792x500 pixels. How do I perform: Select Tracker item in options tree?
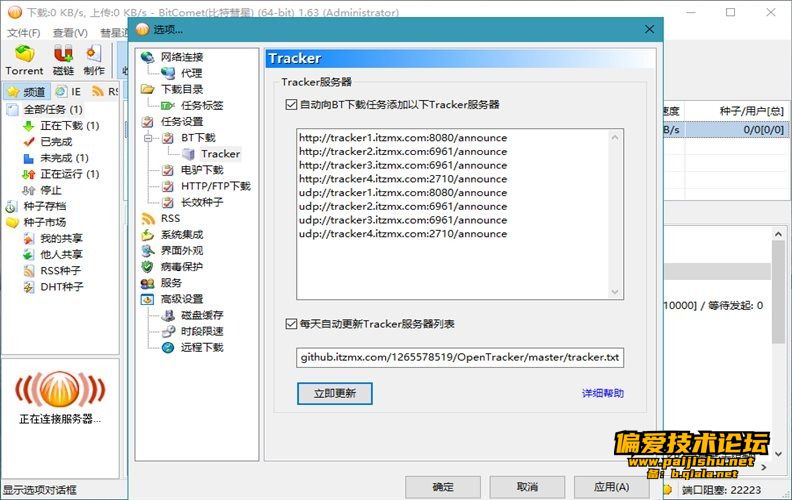pos(220,154)
